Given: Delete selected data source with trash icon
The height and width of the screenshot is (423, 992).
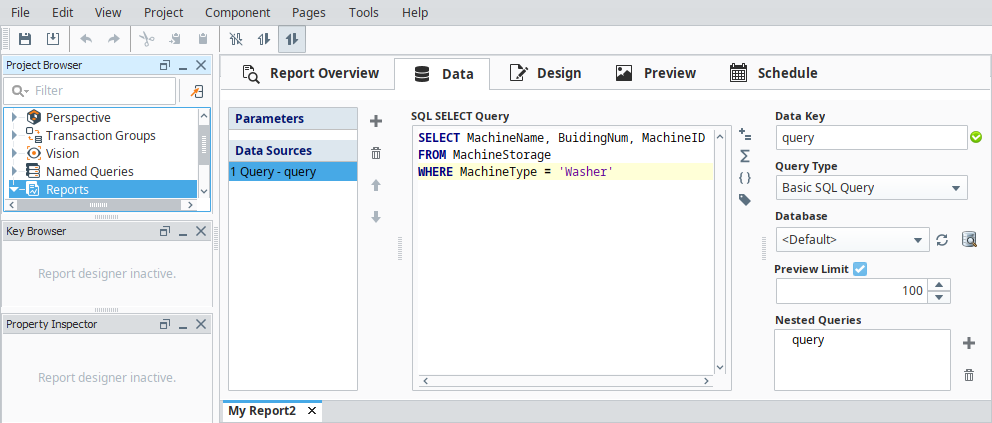Looking at the screenshot, I should pos(376,153).
